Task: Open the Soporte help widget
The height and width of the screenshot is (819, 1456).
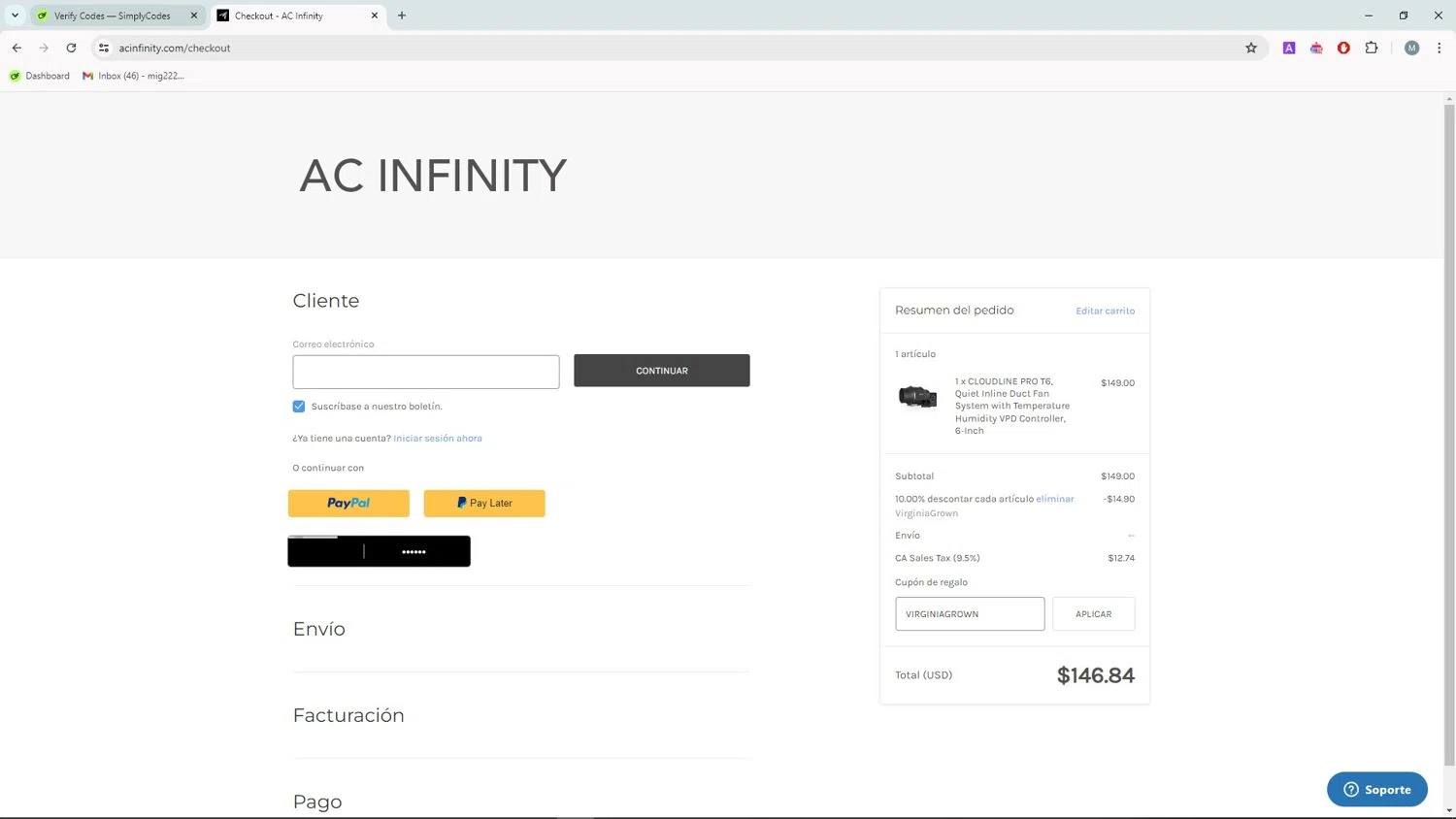Action: 1376,789
